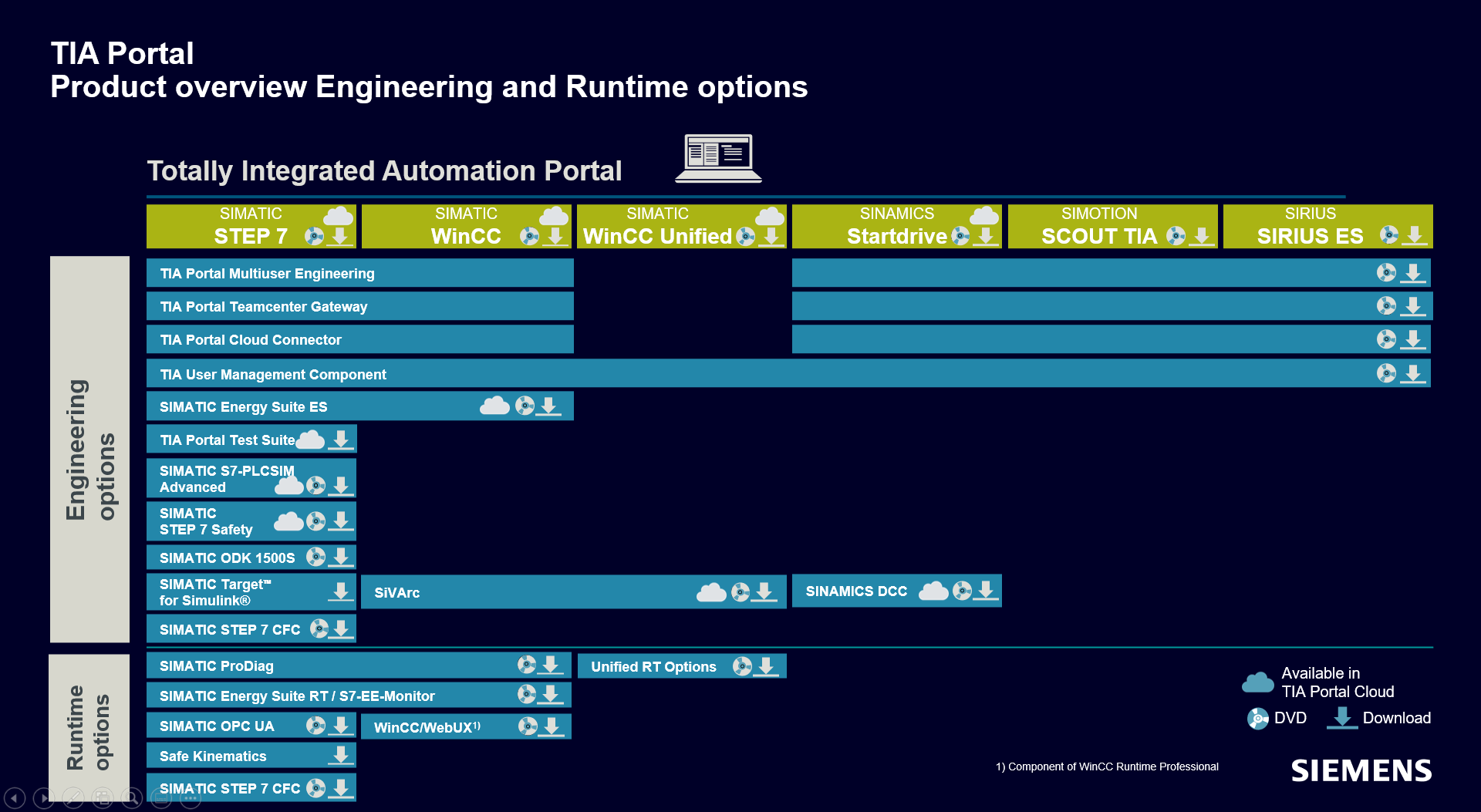Advance to the next slide with the forward arrow
The height and width of the screenshot is (812, 1481).
point(44,798)
